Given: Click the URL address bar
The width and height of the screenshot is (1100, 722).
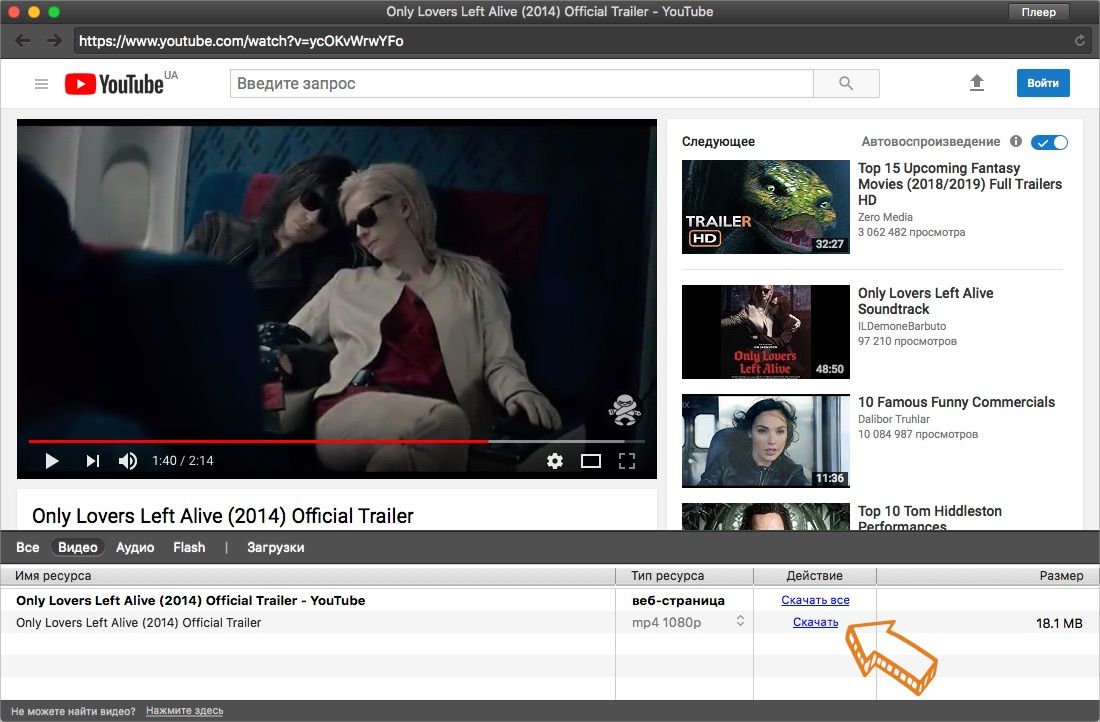Looking at the screenshot, I should tap(582, 41).
